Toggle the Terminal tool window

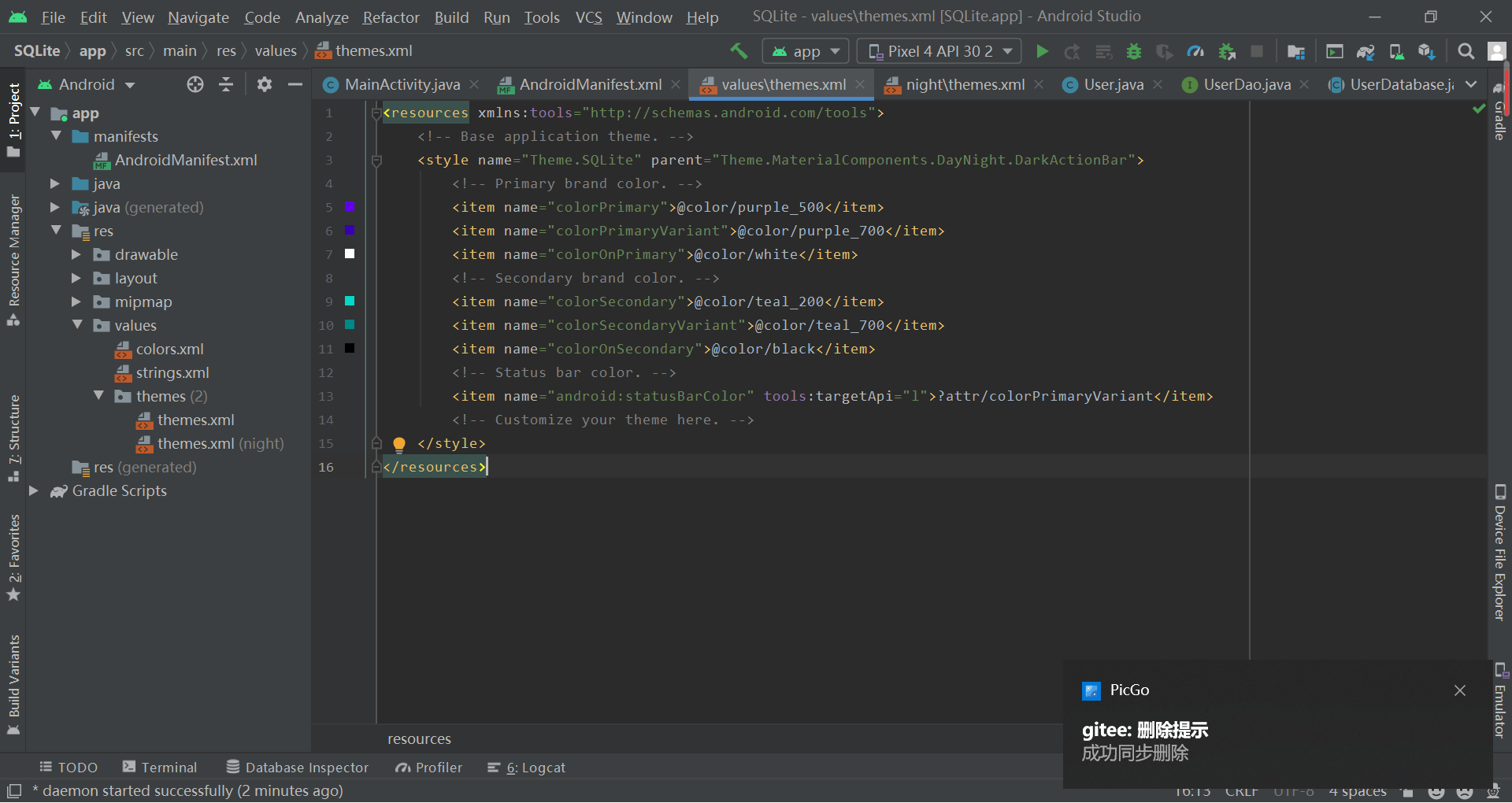pos(160,768)
